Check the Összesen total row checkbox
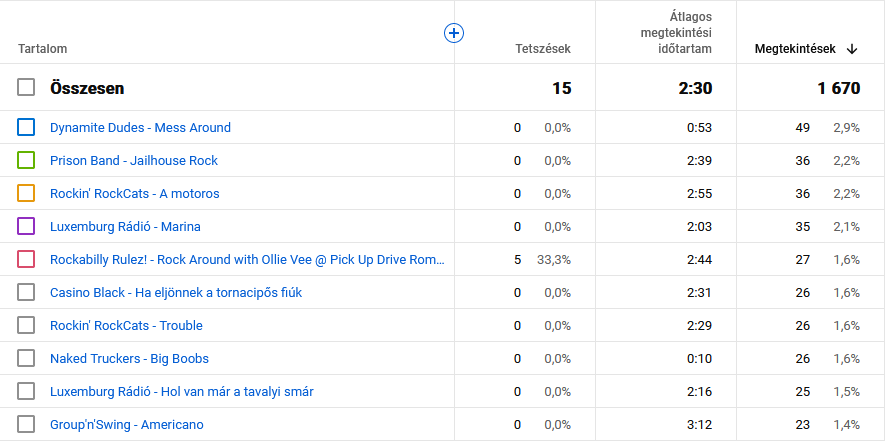The width and height of the screenshot is (885, 441). click(26, 88)
